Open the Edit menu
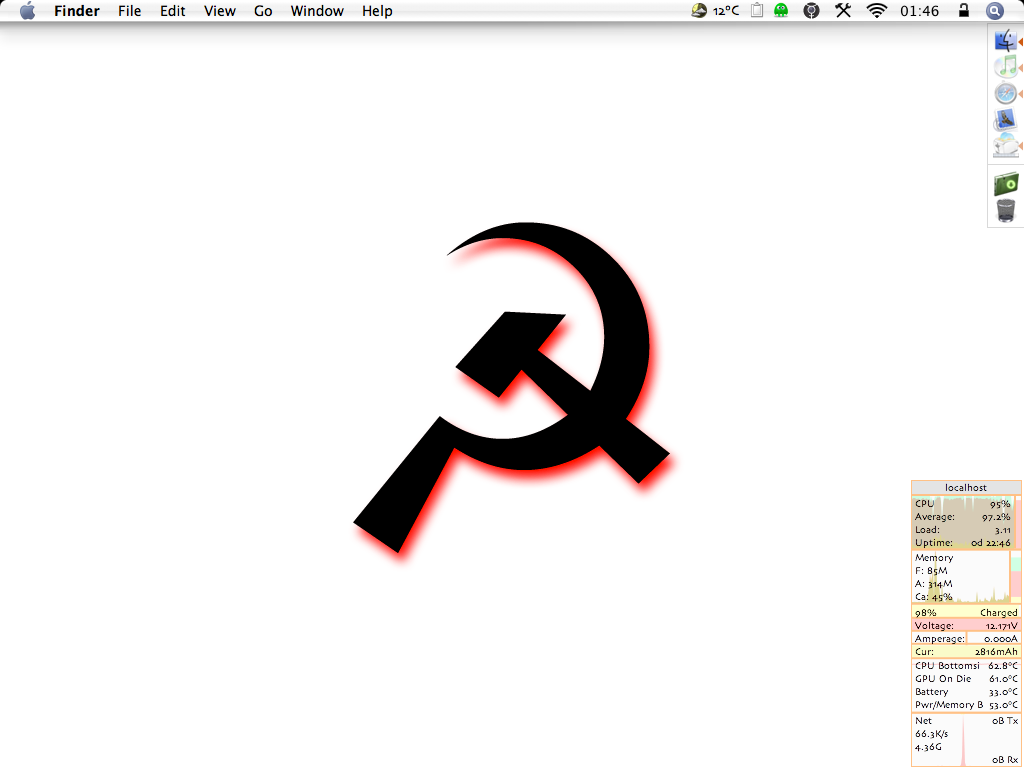 coord(172,11)
